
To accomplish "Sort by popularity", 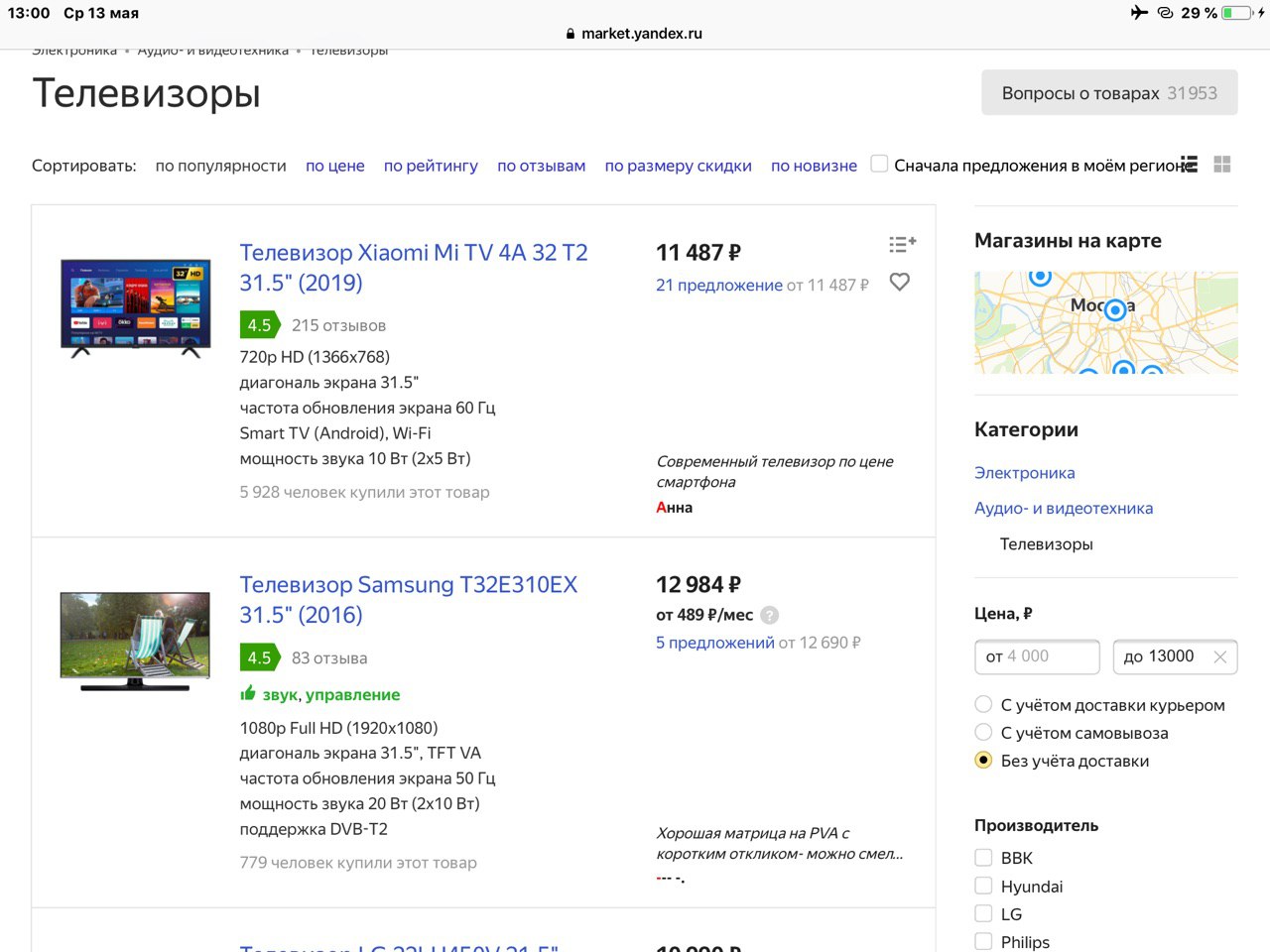I will tap(220, 166).
